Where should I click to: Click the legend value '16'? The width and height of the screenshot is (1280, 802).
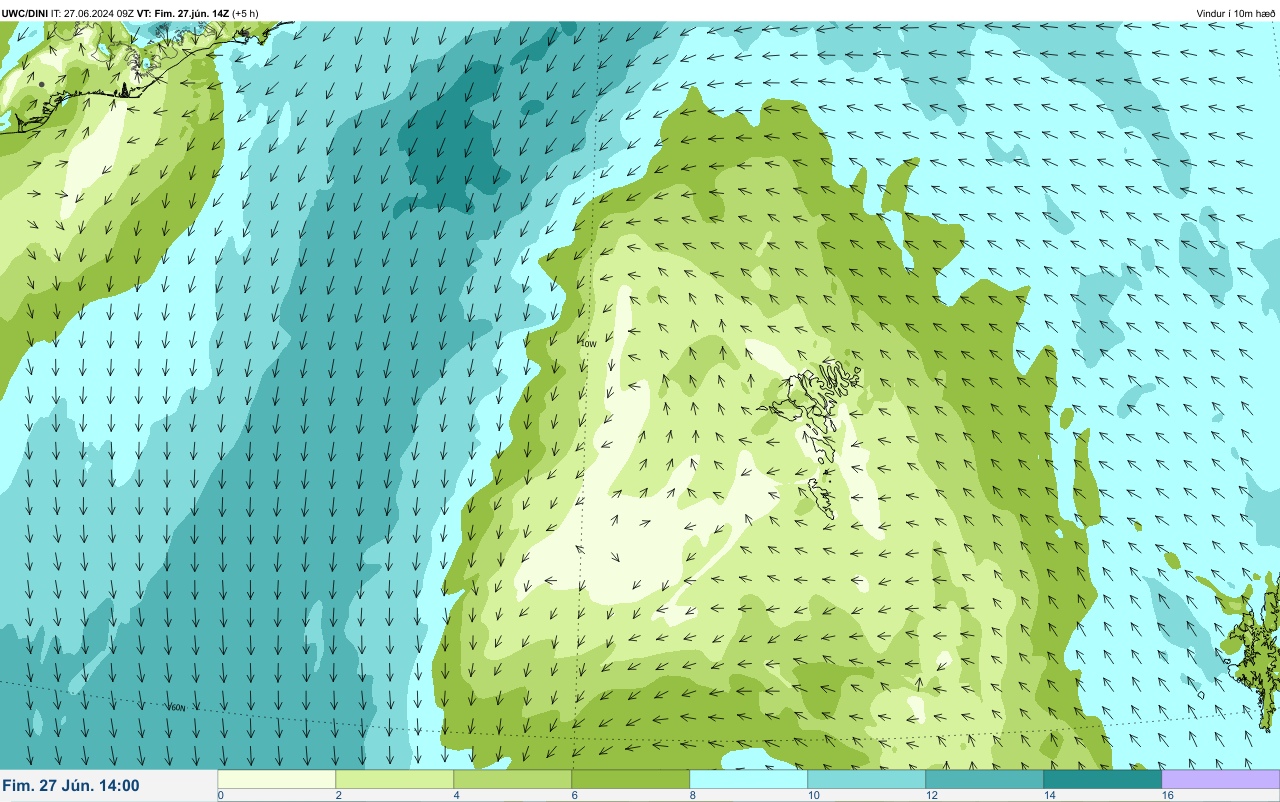(x=1167, y=795)
